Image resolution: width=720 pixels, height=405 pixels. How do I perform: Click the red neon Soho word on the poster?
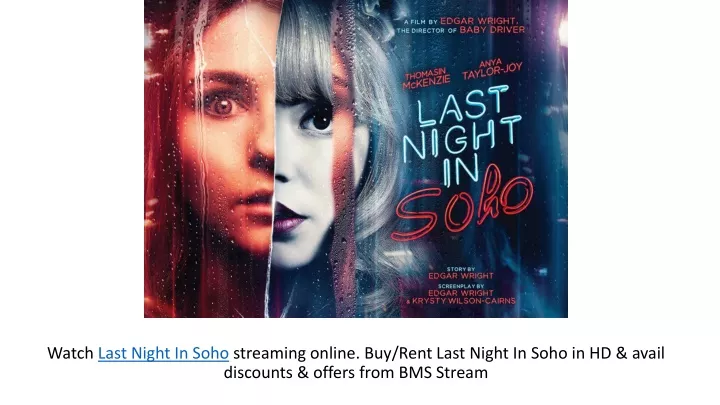pyautogui.click(x=464, y=204)
